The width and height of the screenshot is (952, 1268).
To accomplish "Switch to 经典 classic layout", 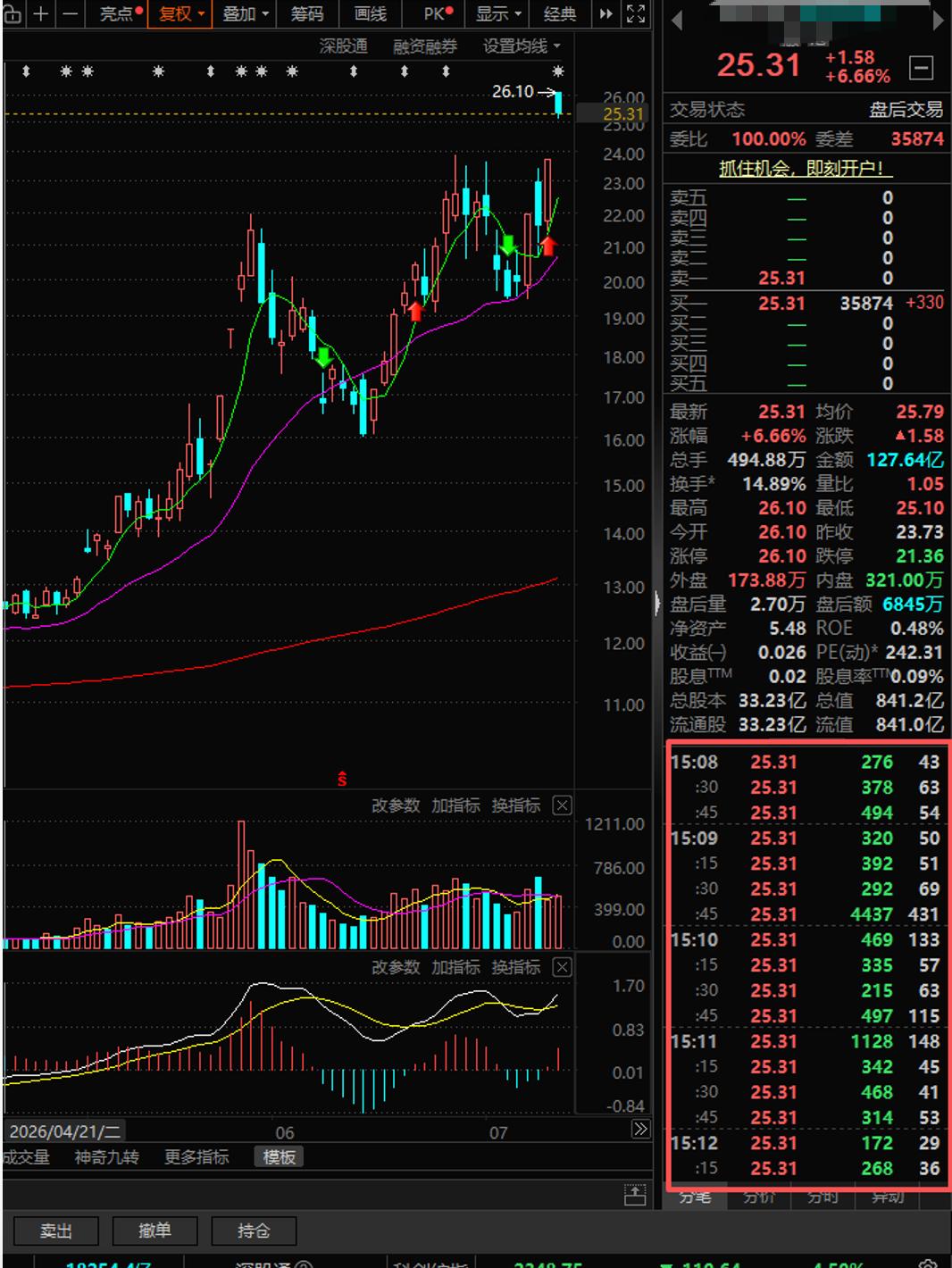I will [x=560, y=13].
